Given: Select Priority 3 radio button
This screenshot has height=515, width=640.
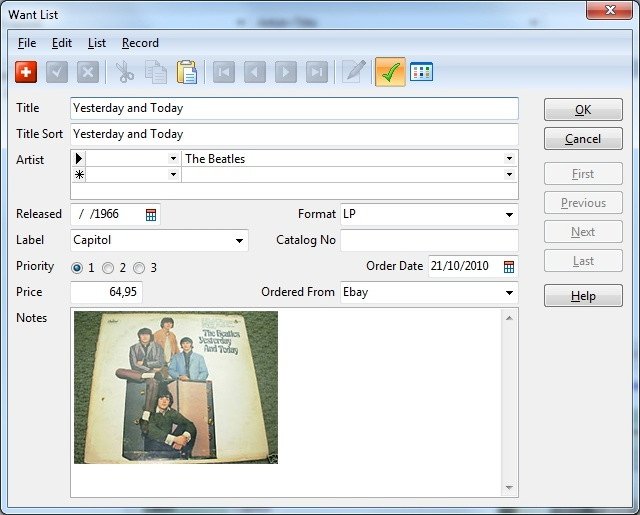Looking at the screenshot, I should (x=139, y=268).
